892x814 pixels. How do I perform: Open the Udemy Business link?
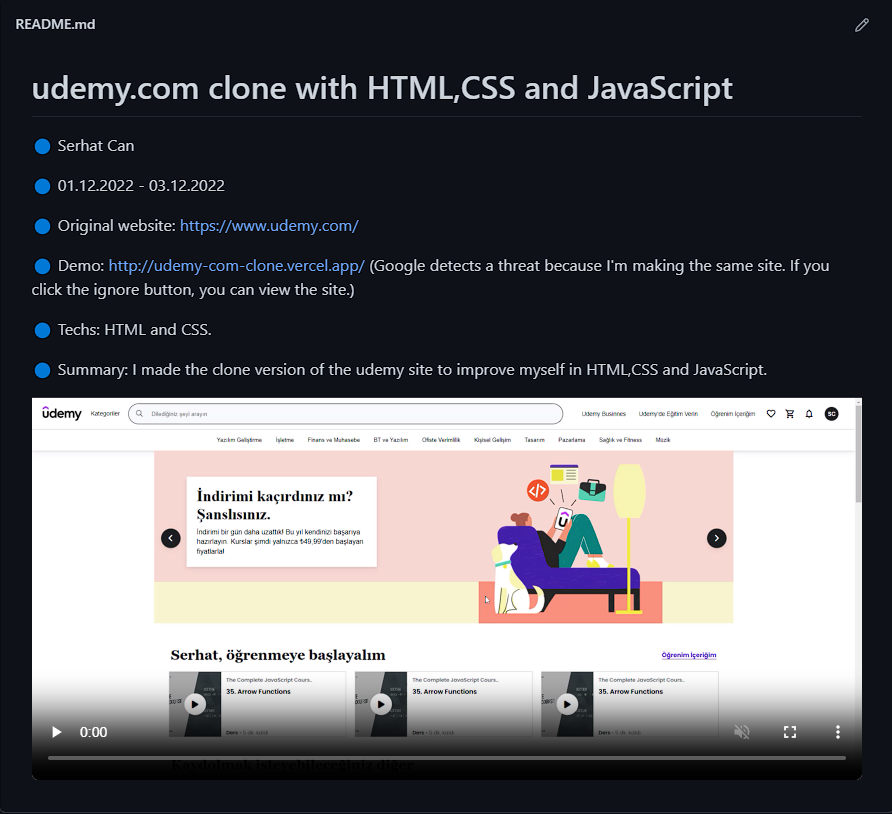[x=604, y=414]
